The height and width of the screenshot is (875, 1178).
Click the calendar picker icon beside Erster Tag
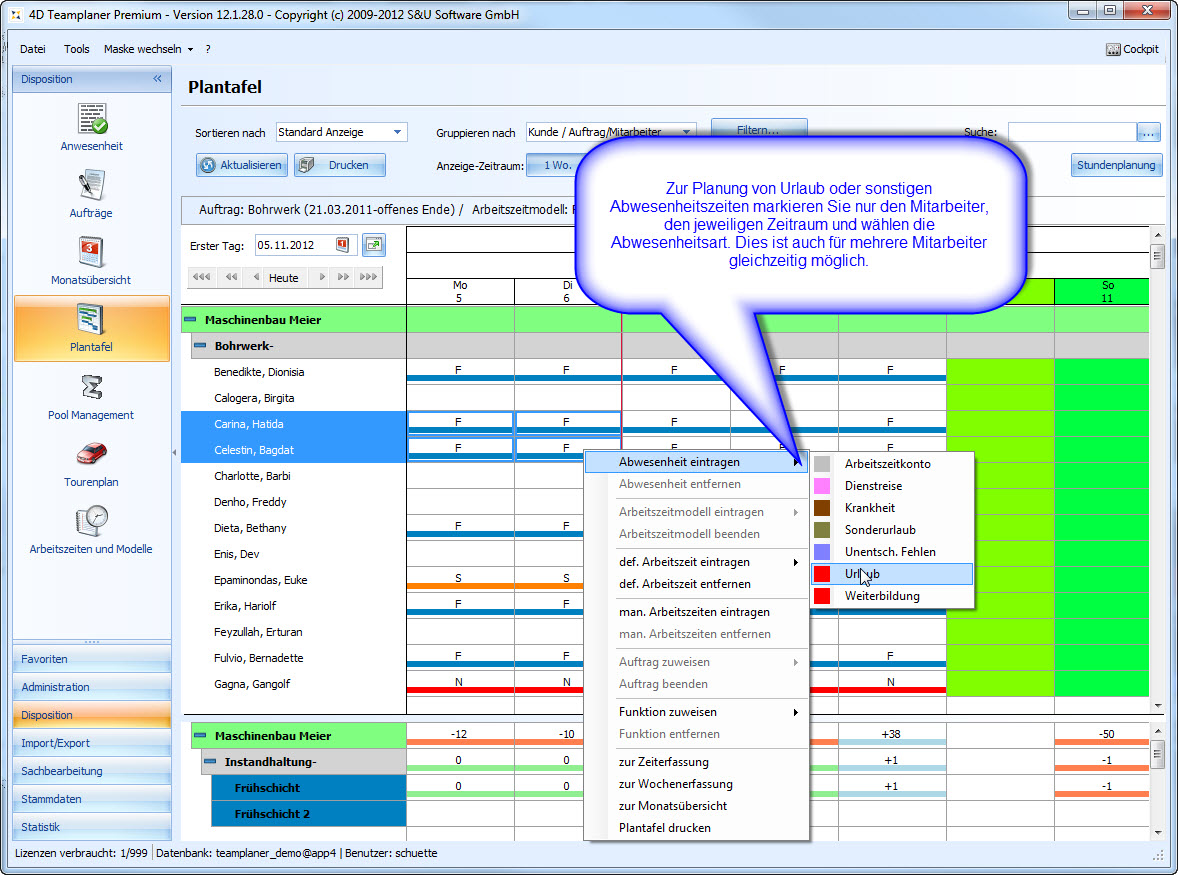pyautogui.click(x=343, y=245)
